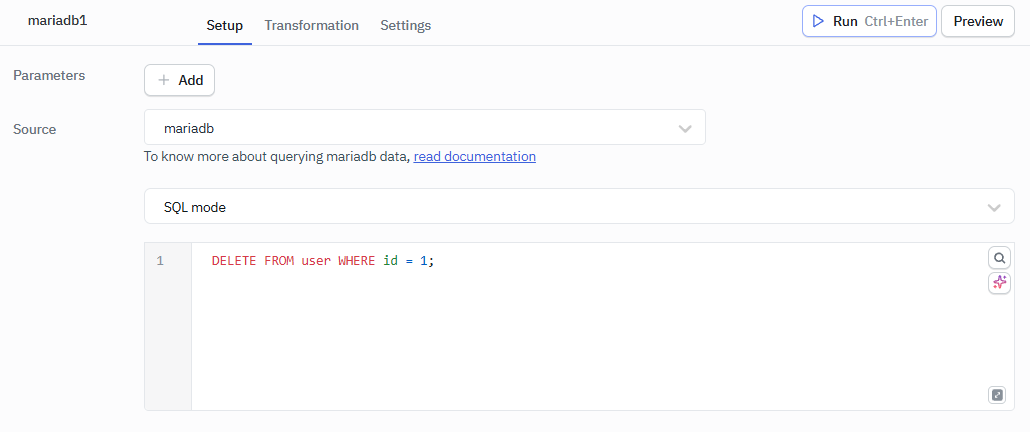Click the play triangle icon in Run
The image size is (1030, 432).
818,21
